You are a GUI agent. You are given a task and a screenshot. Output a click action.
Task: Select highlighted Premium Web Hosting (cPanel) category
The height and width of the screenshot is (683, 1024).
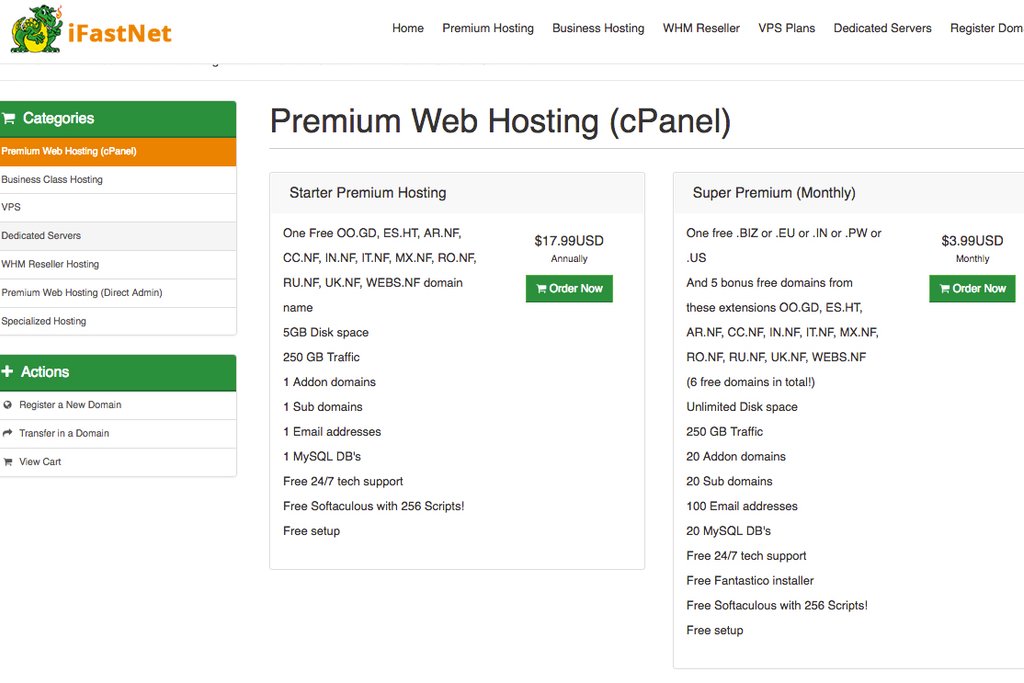click(x=69, y=152)
